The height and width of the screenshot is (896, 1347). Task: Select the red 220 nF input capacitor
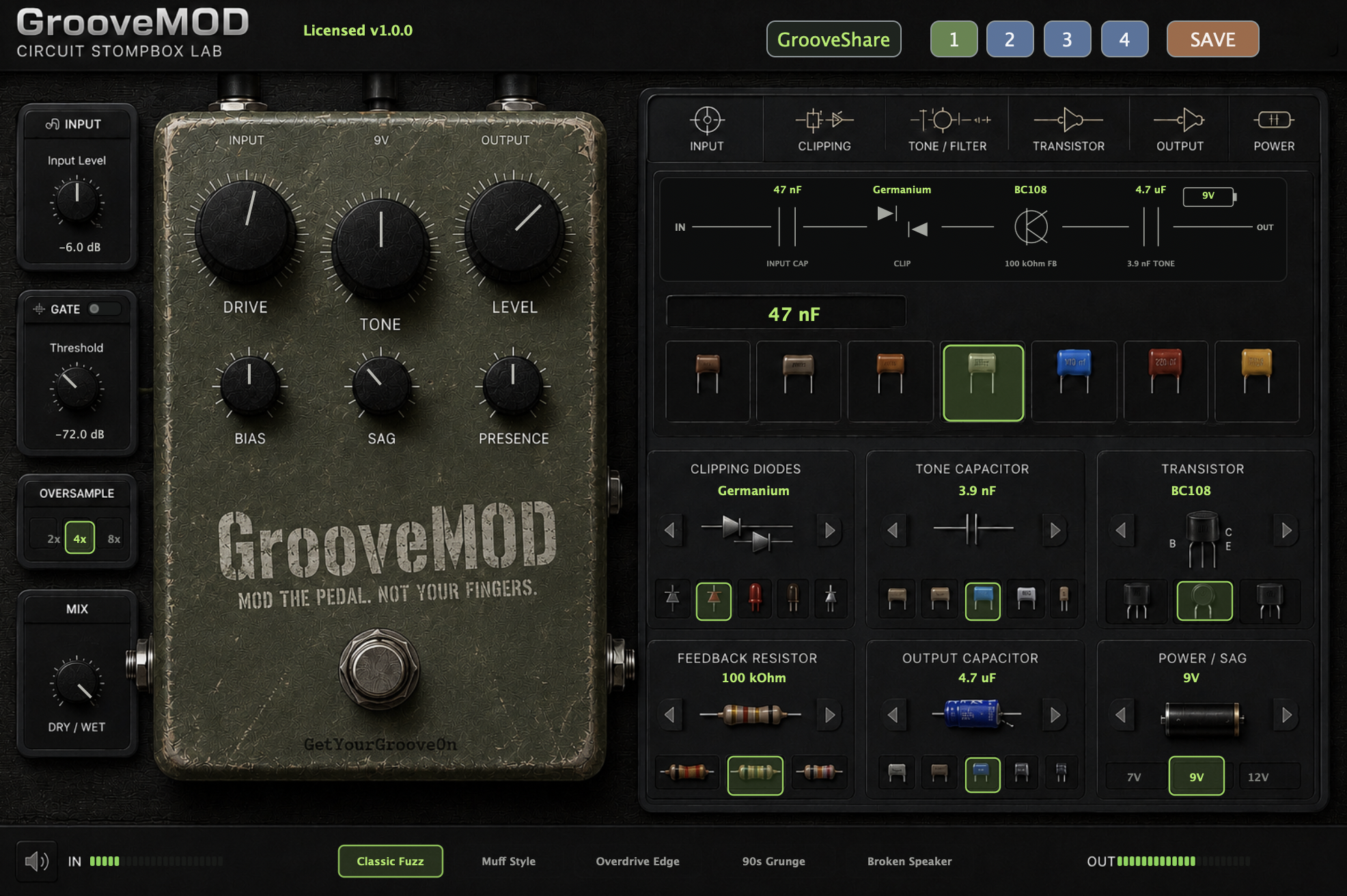[x=1165, y=382]
